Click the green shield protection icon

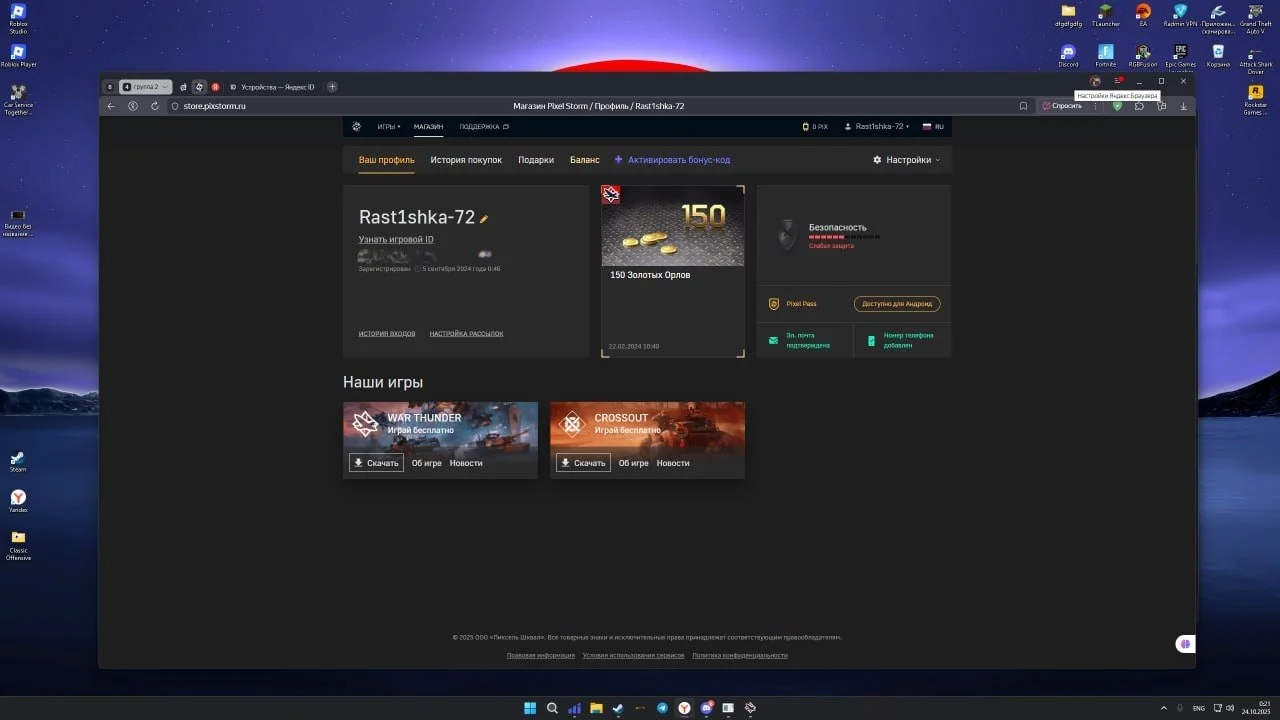click(x=1117, y=106)
